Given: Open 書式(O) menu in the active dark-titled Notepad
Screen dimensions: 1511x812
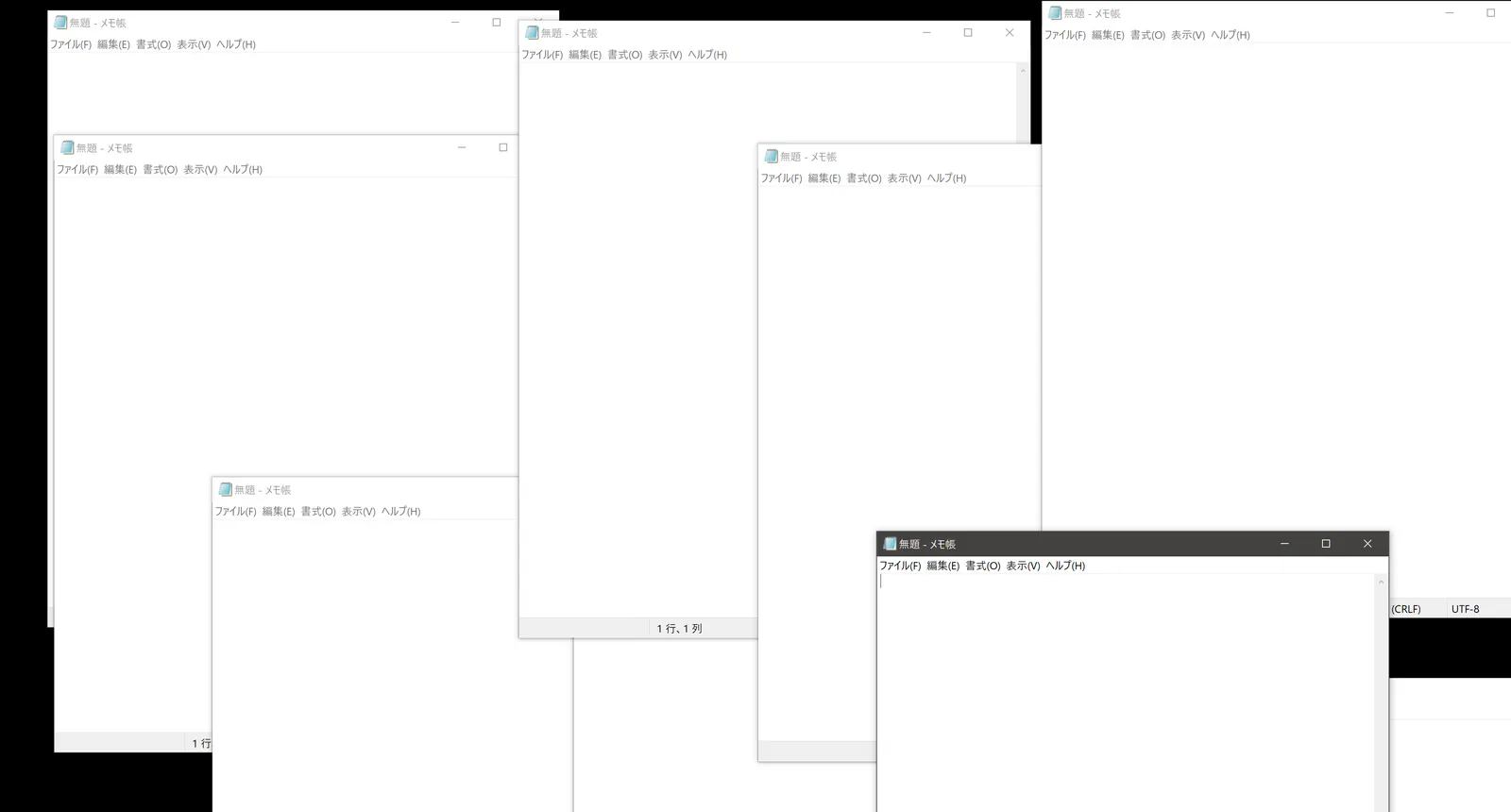Looking at the screenshot, I should click(x=982, y=566).
